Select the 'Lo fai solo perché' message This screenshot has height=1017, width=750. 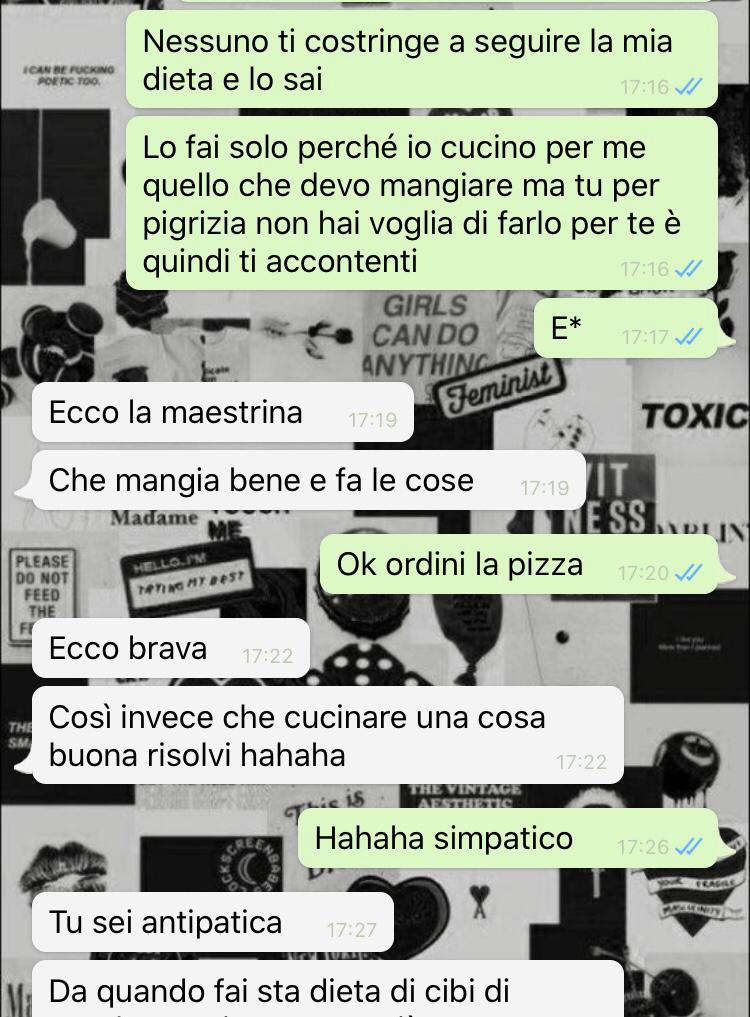click(422, 204)
